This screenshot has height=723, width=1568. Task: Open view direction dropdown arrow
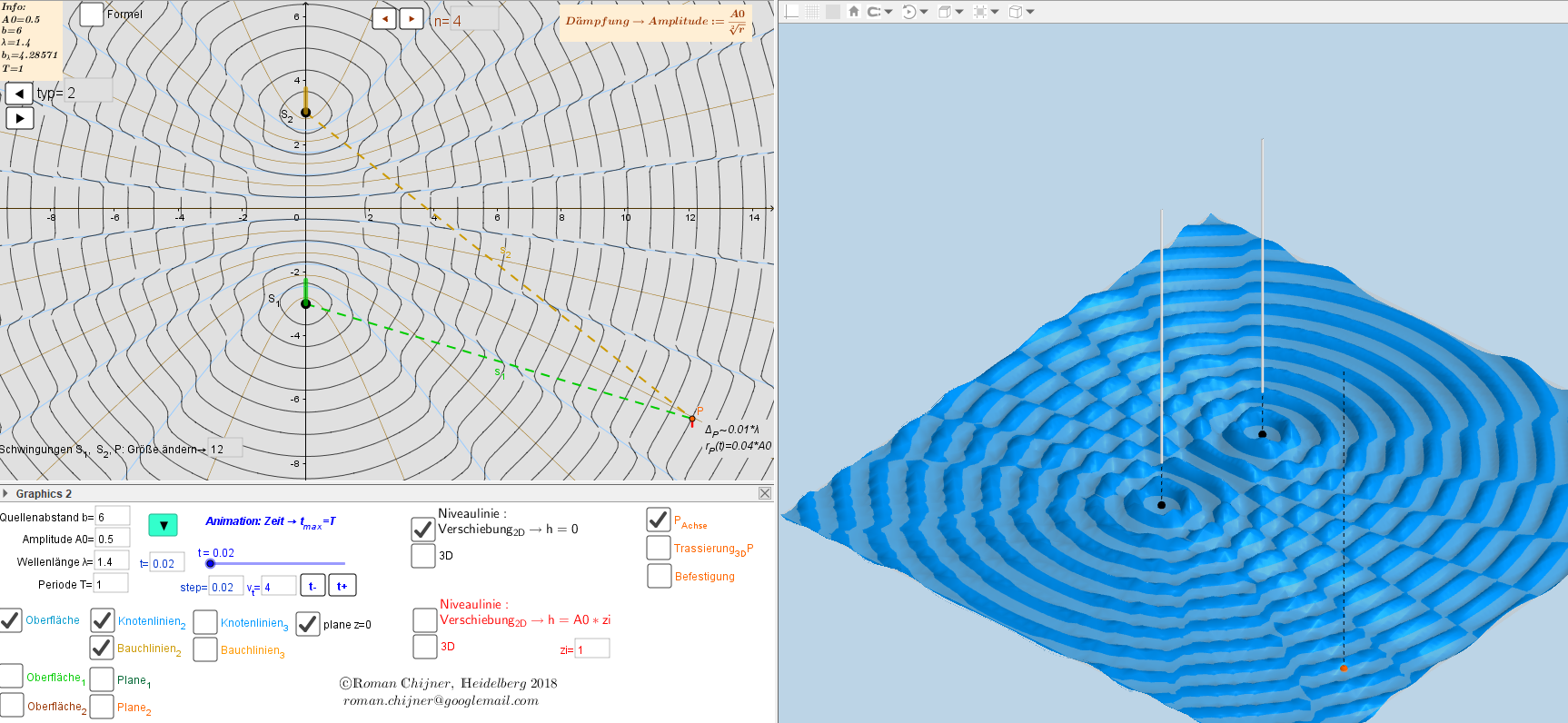click(959, 12)
